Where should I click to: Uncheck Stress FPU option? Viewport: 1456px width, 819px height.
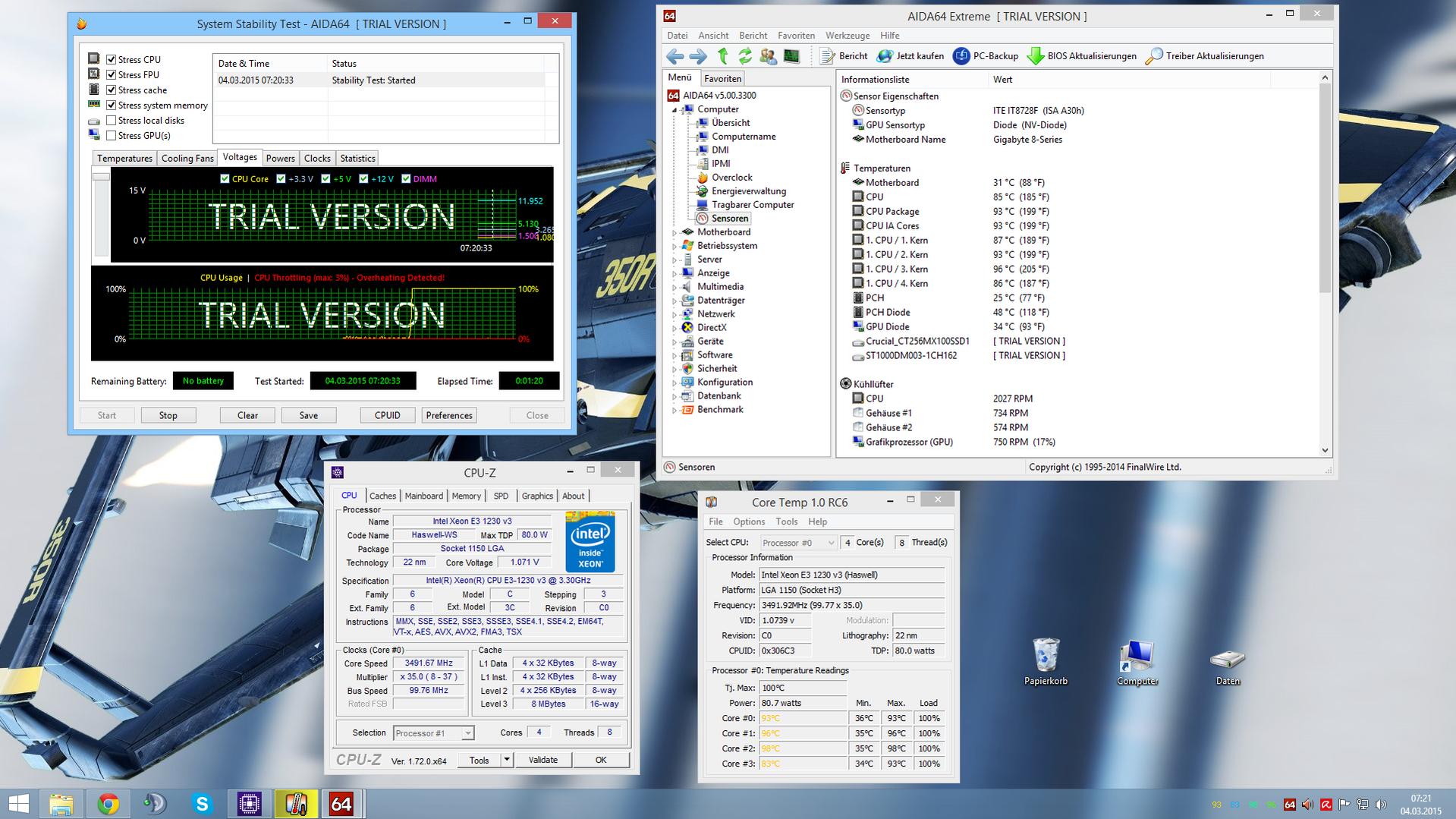pos(112,74)
